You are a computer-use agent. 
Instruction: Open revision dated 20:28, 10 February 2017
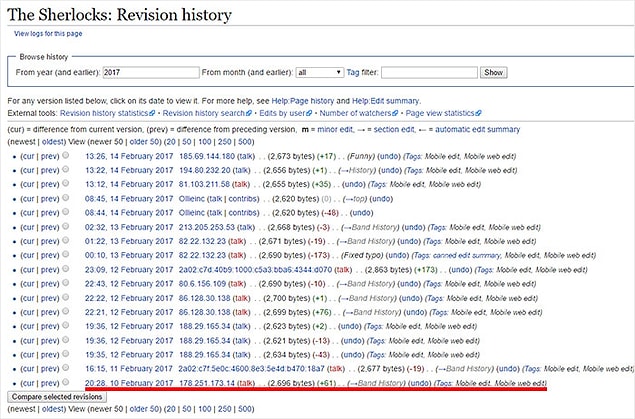click(x=129, y=383)
